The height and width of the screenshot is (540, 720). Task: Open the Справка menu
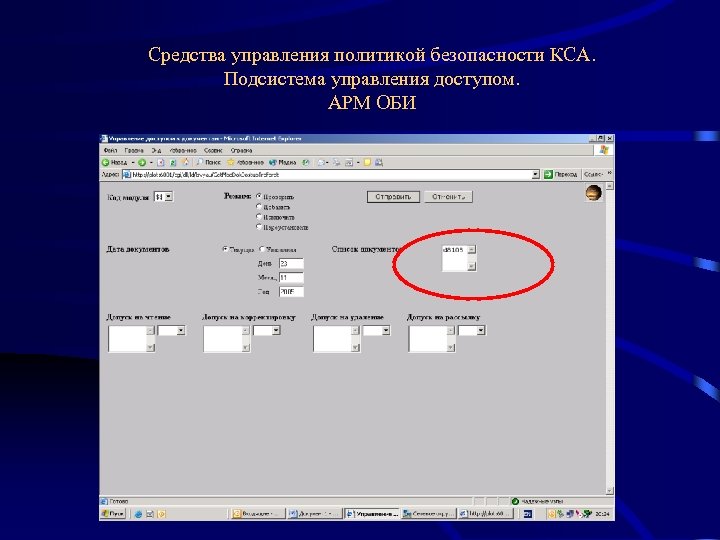click(241, 150)
